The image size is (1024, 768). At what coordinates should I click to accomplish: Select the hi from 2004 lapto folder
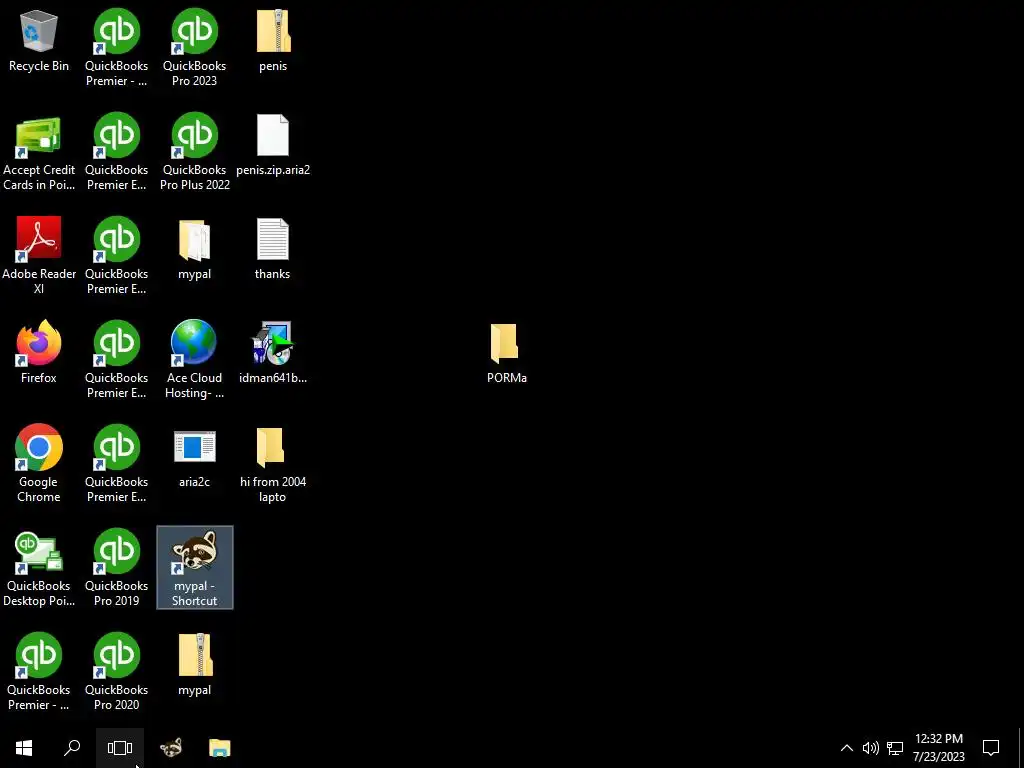click(272, 466)
